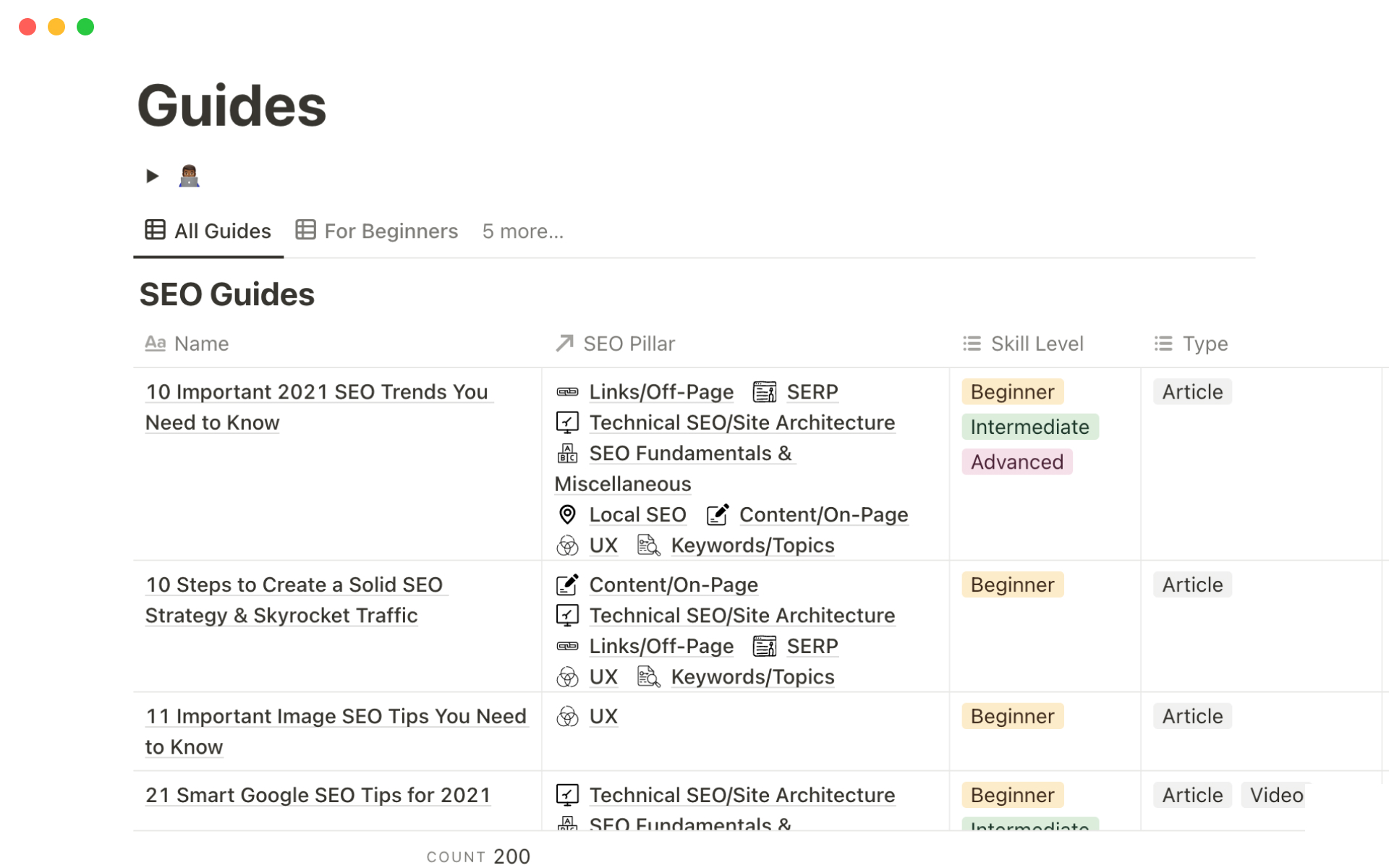Expand the toggle arrow below Guides title
This screenshot has width=1389, height=868.
click(x=152, y=176)
